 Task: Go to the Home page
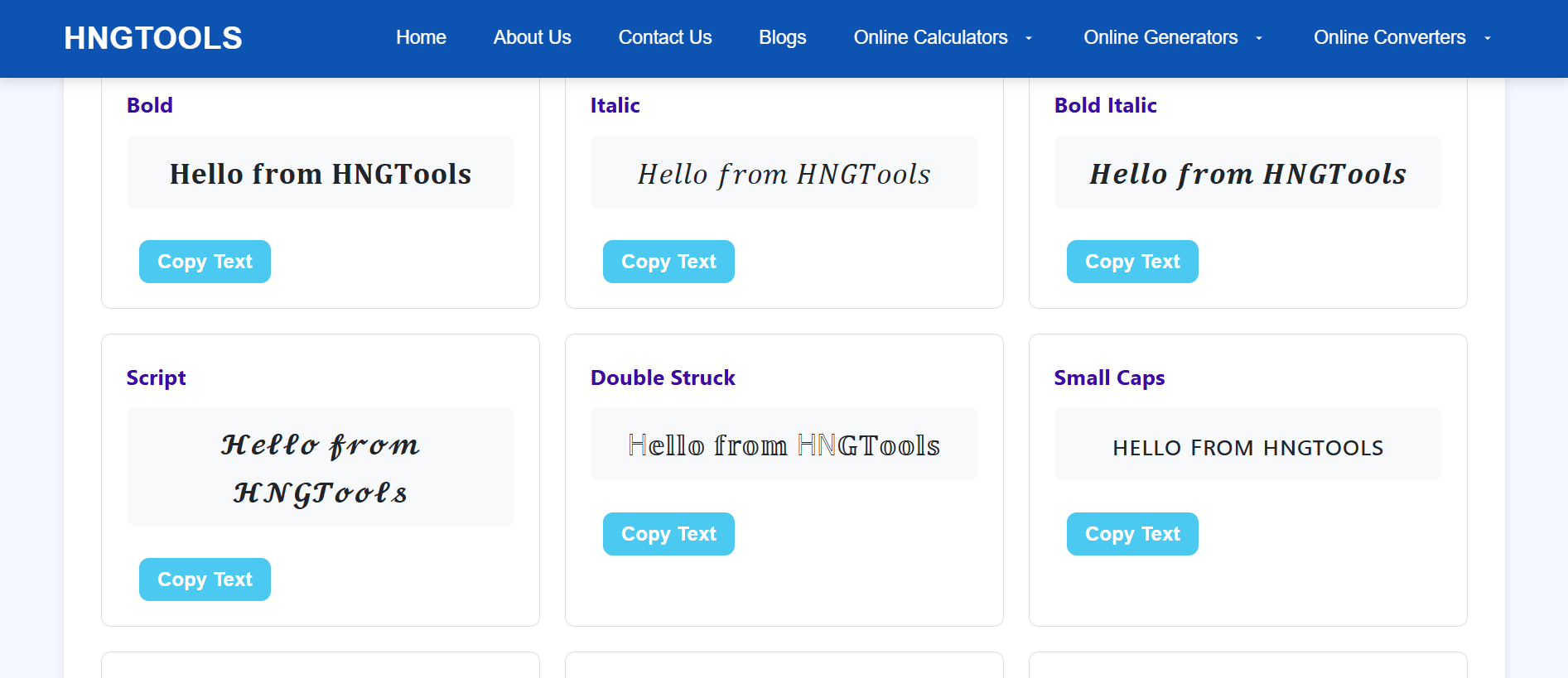(x=421, y=37)
